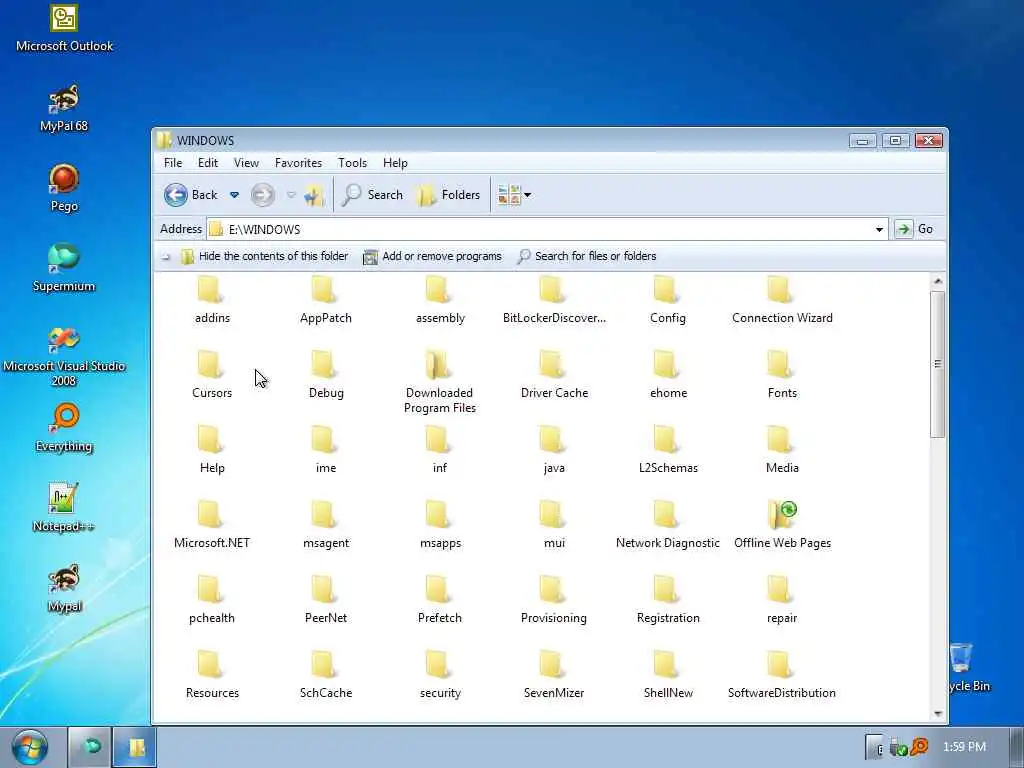Image resolution: width=1024 pixels, height=768 pixels.
Task: Select the java folder
Action: pyautogui.click(x=554, y=451)
